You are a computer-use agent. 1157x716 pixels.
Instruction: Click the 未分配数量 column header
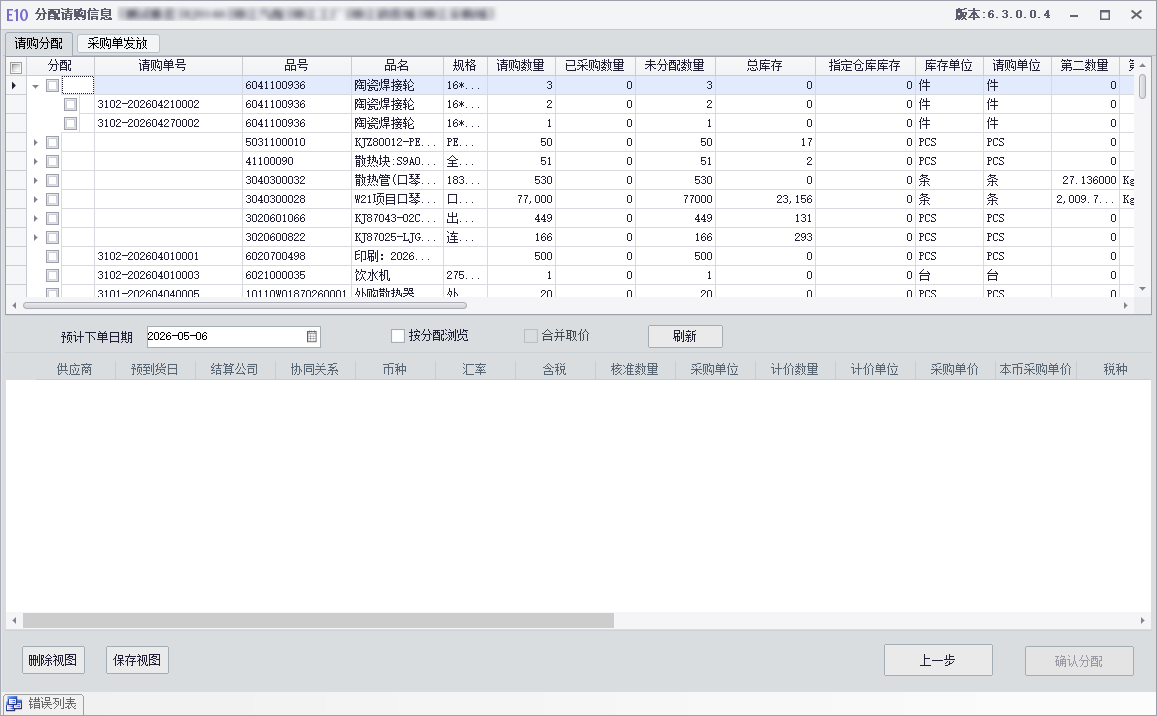(674, 66)
